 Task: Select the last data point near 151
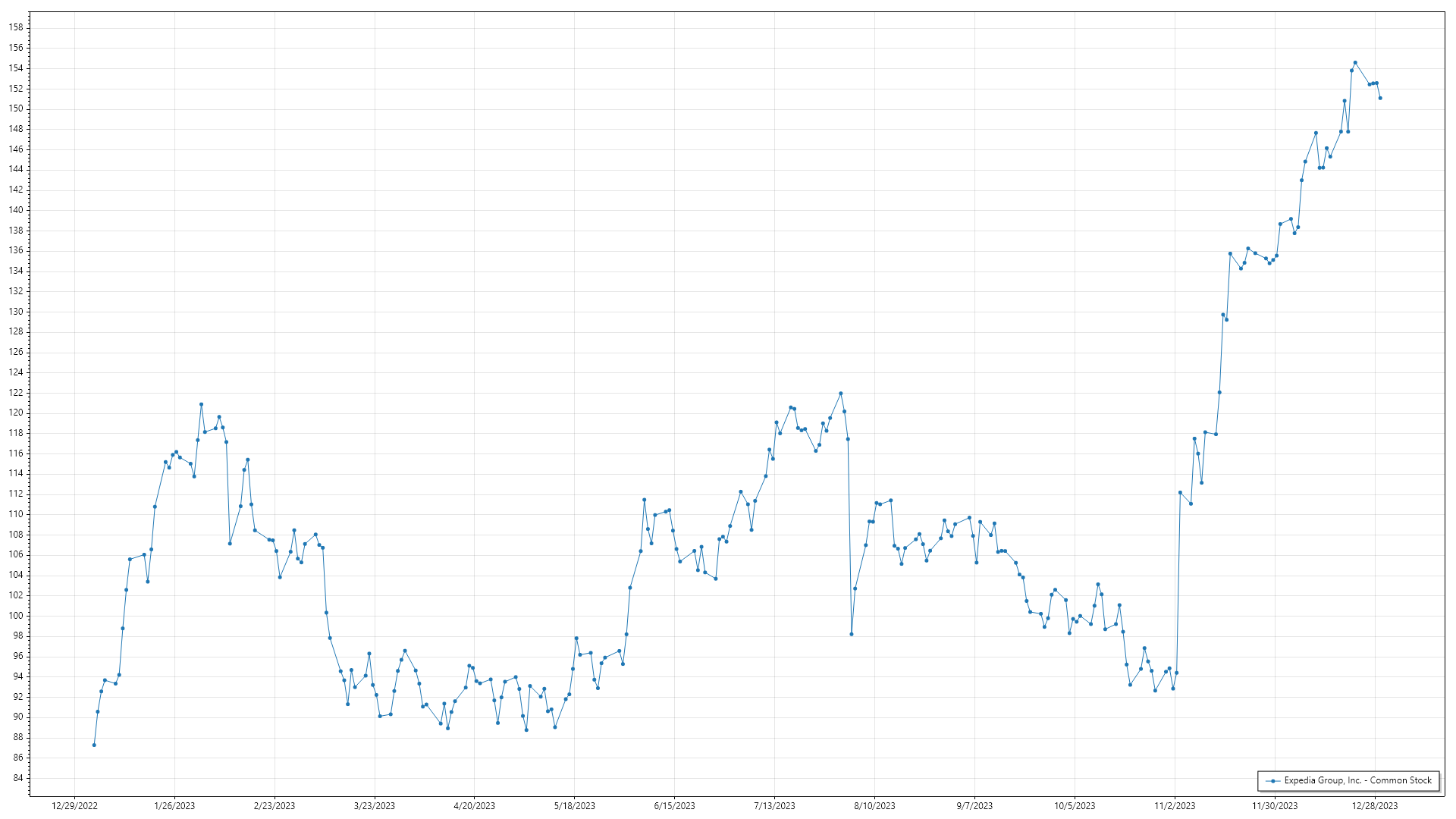click(1380, 98)
